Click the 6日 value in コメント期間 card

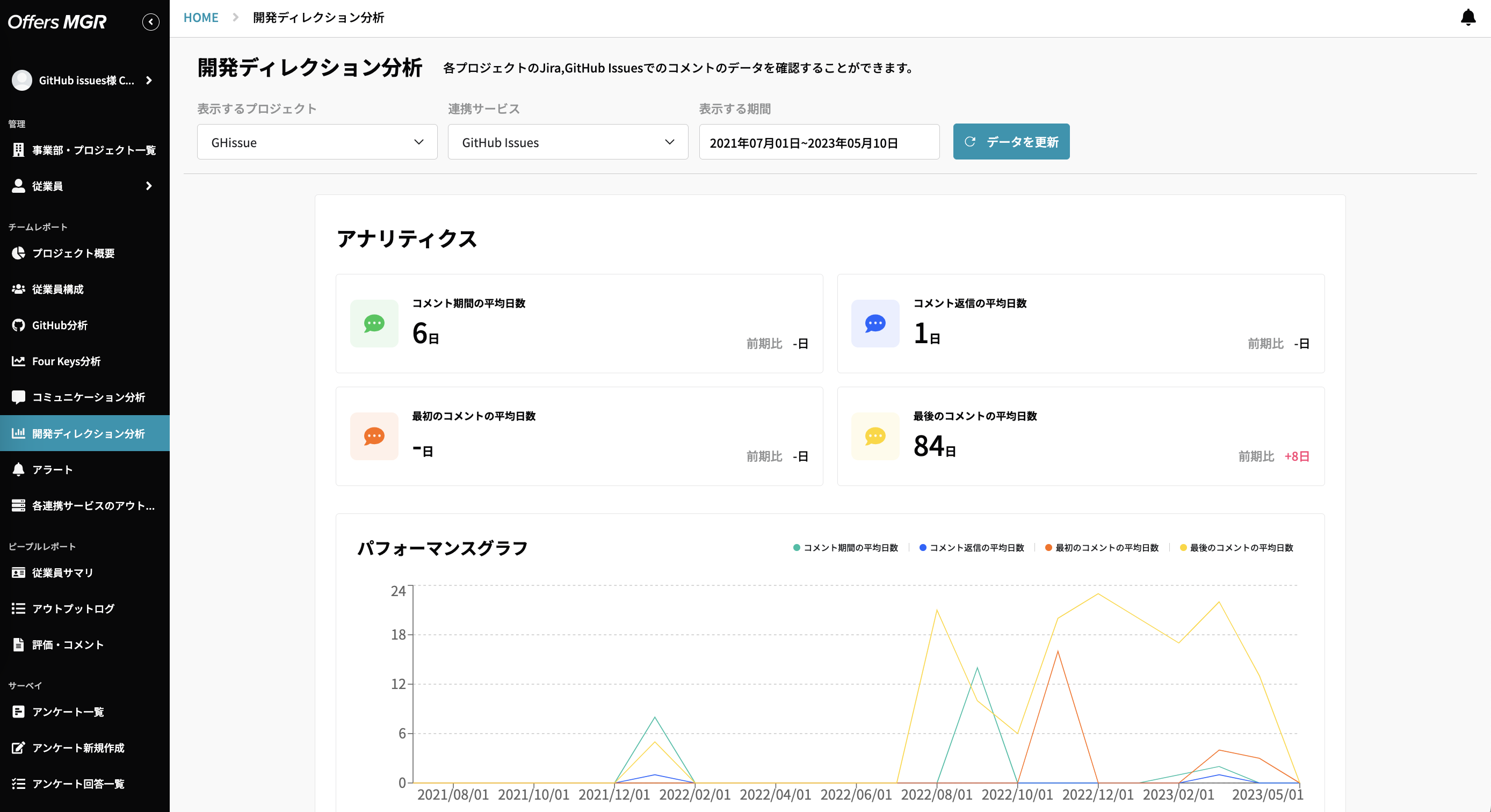pos(425,333)
